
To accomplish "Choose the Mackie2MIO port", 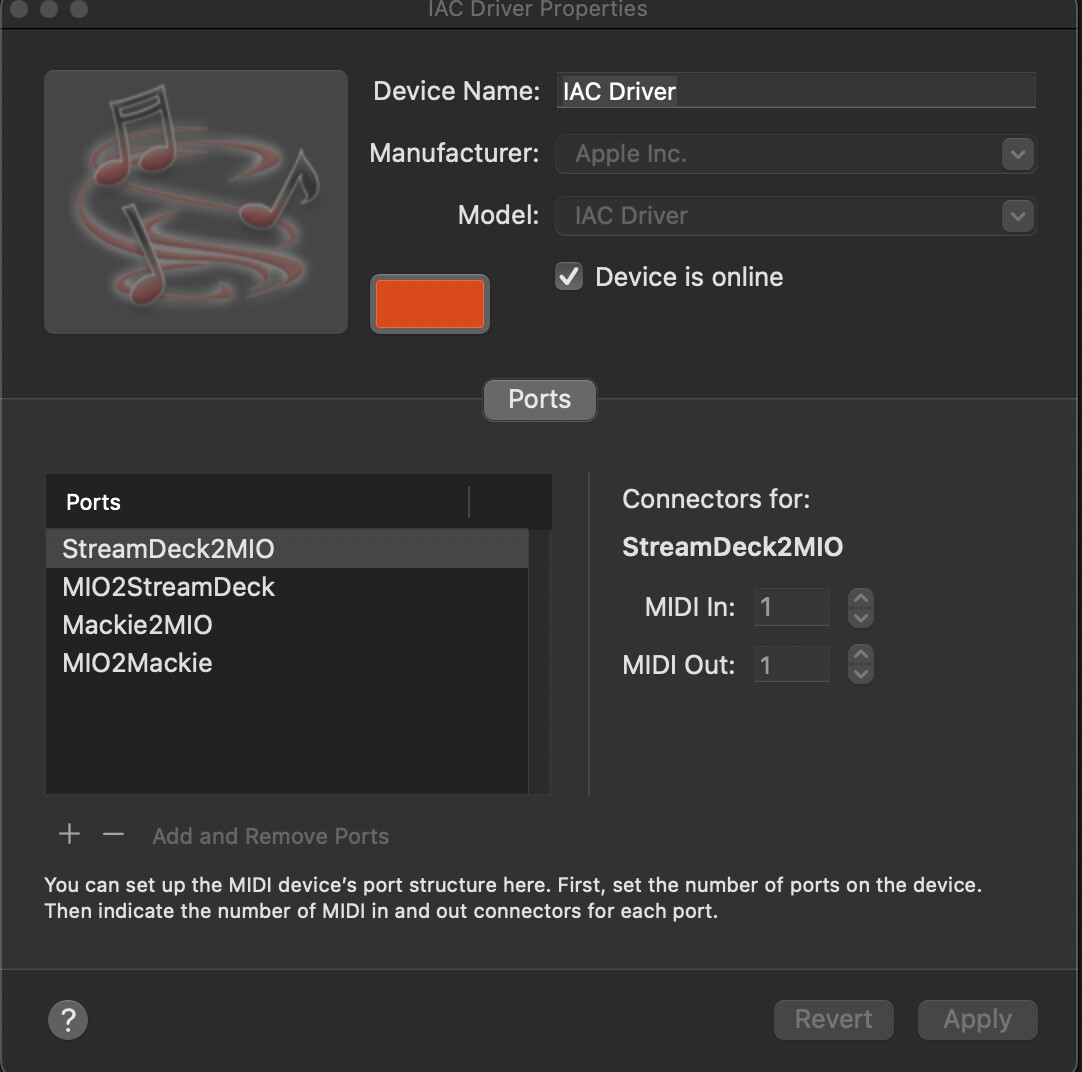I will (137, 625).
